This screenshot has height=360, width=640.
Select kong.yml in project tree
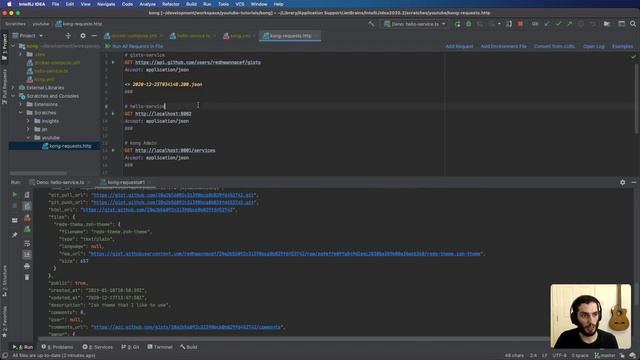pos(40,80)
